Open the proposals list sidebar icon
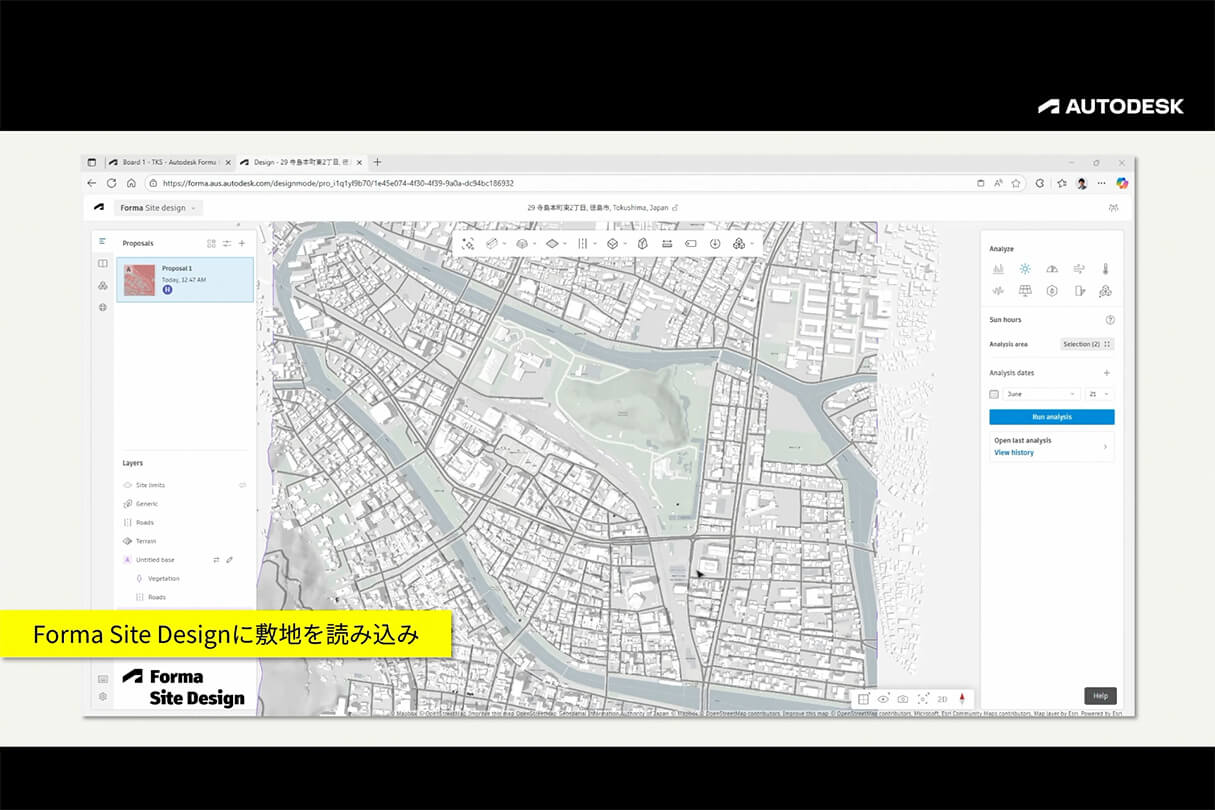The image size is (1215, 810). [102, 241]
